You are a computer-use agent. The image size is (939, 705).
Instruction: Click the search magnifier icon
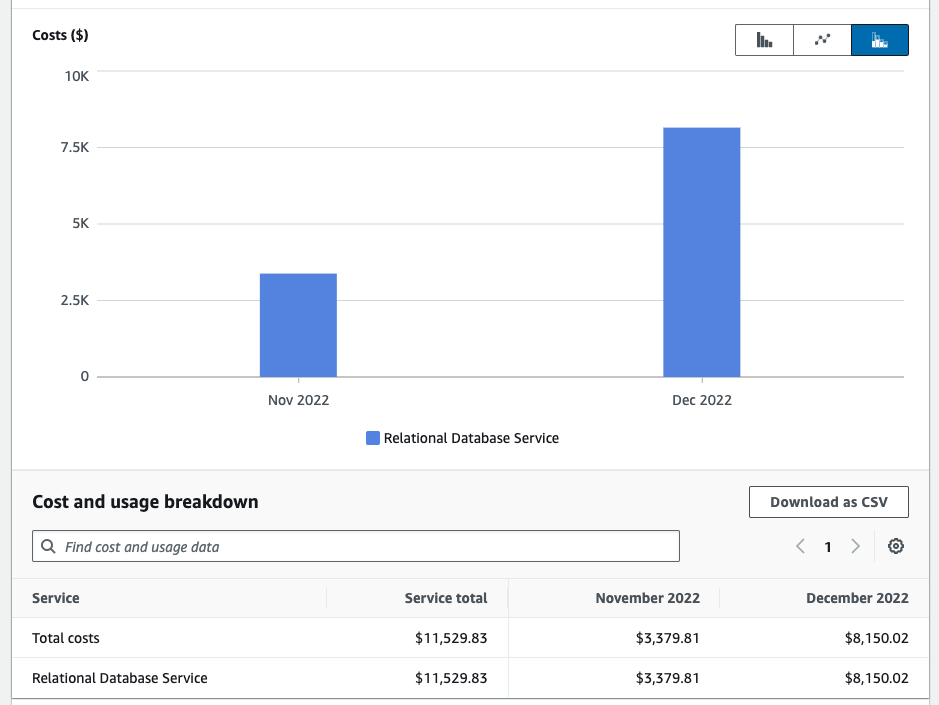47,546
